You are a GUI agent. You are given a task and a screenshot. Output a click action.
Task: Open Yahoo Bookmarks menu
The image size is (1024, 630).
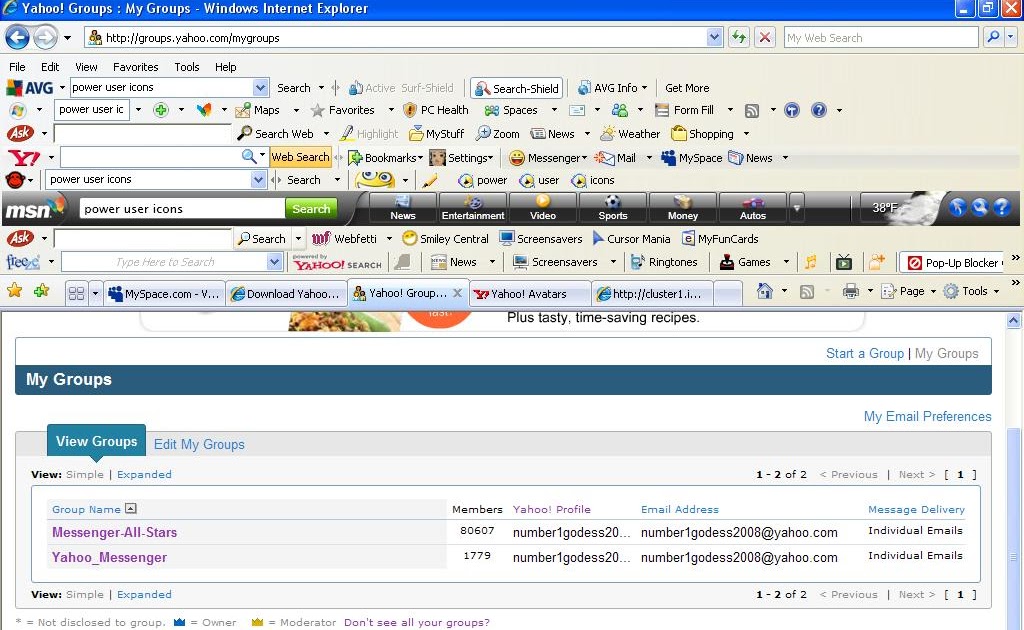tap(385, 157)
